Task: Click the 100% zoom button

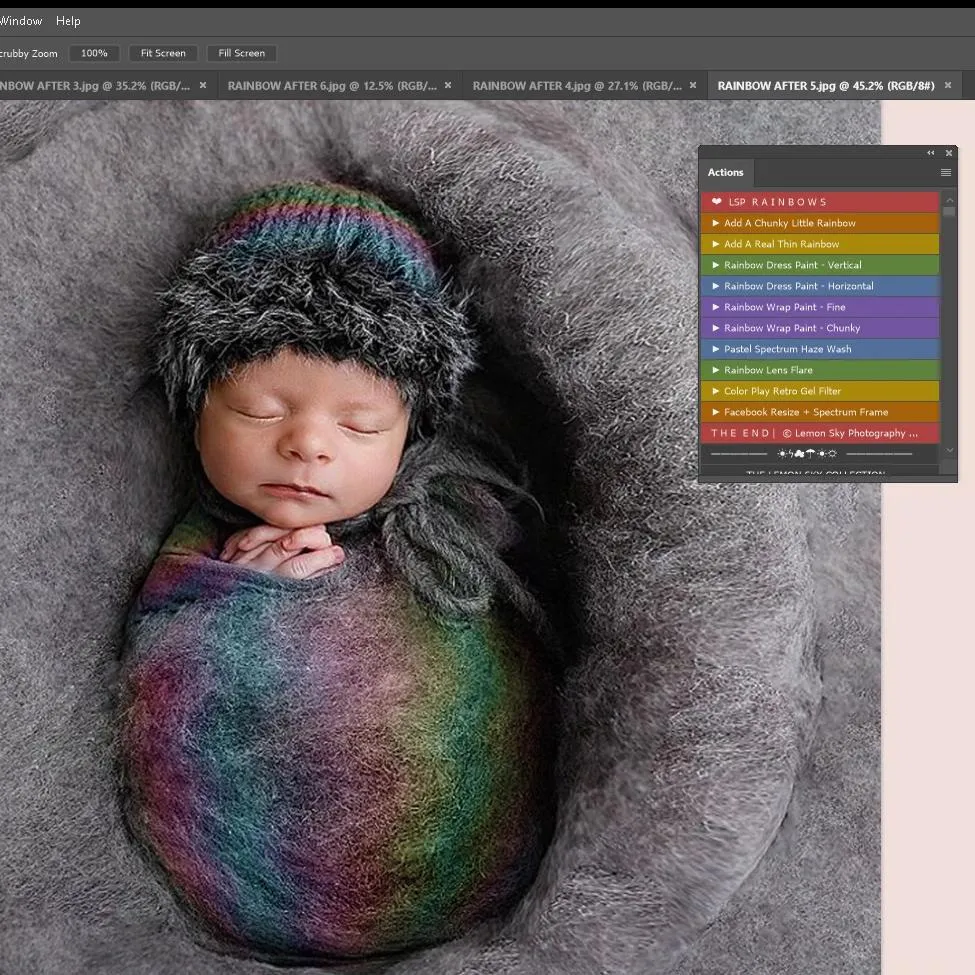Action: (x=94, y=53)
